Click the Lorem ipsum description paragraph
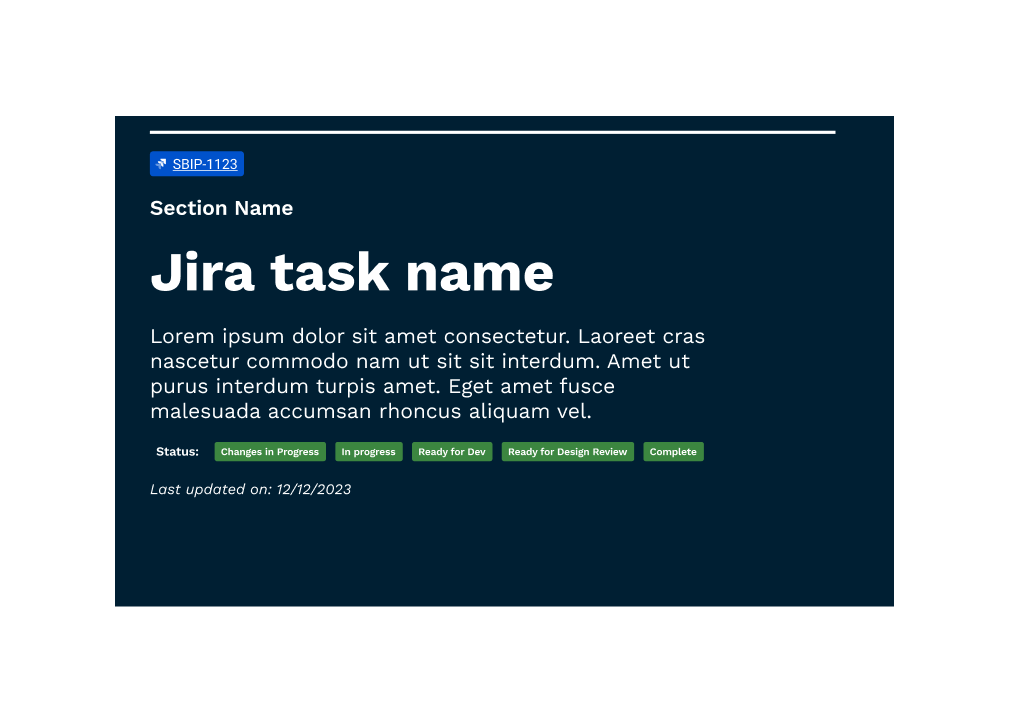 427,373
